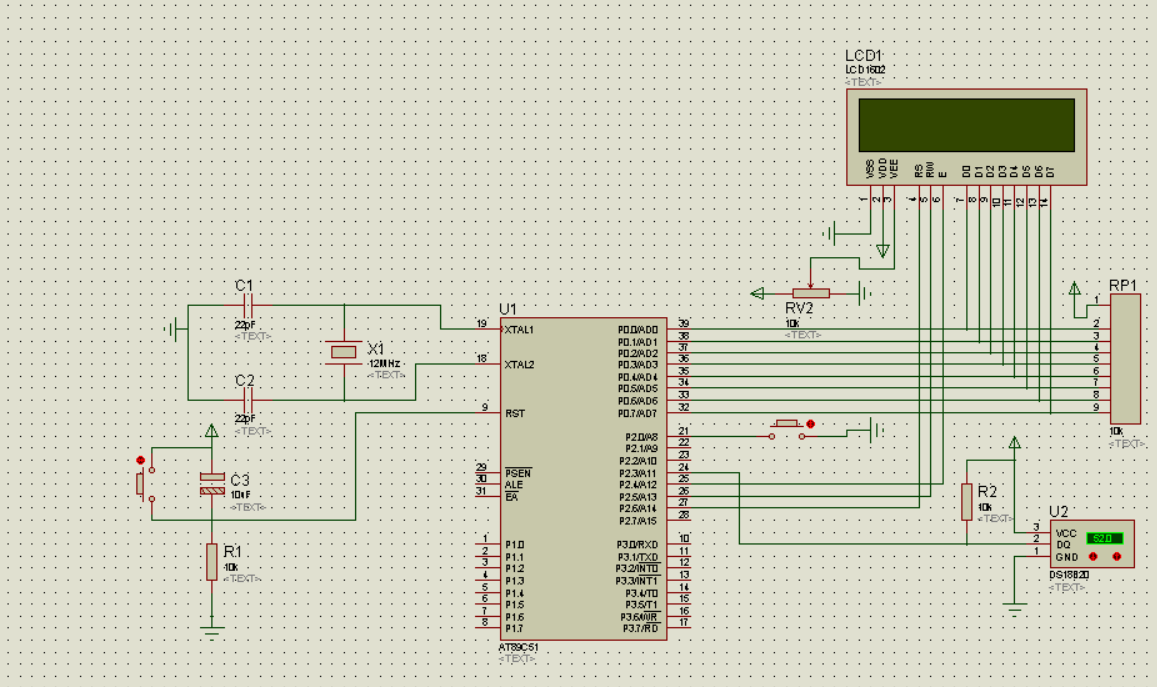Select the reset push button symbol

[146, 483]
